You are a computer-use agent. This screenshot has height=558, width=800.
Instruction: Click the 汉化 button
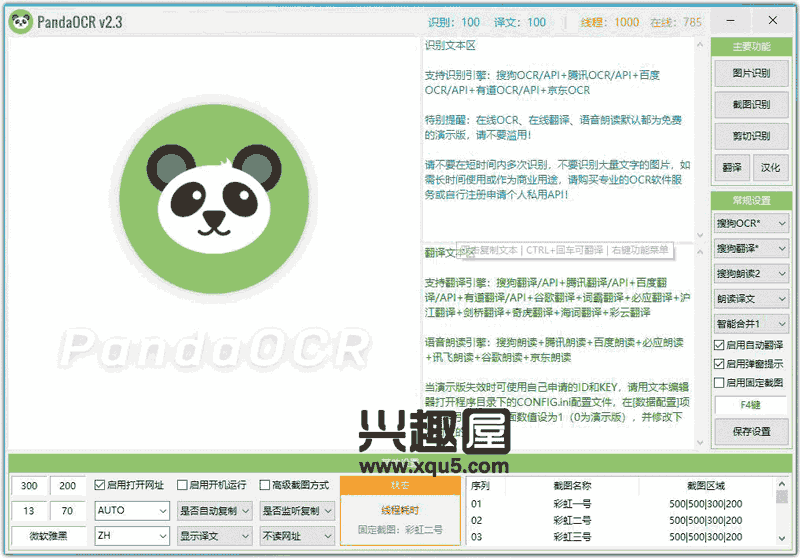click(x=770, y=167)
